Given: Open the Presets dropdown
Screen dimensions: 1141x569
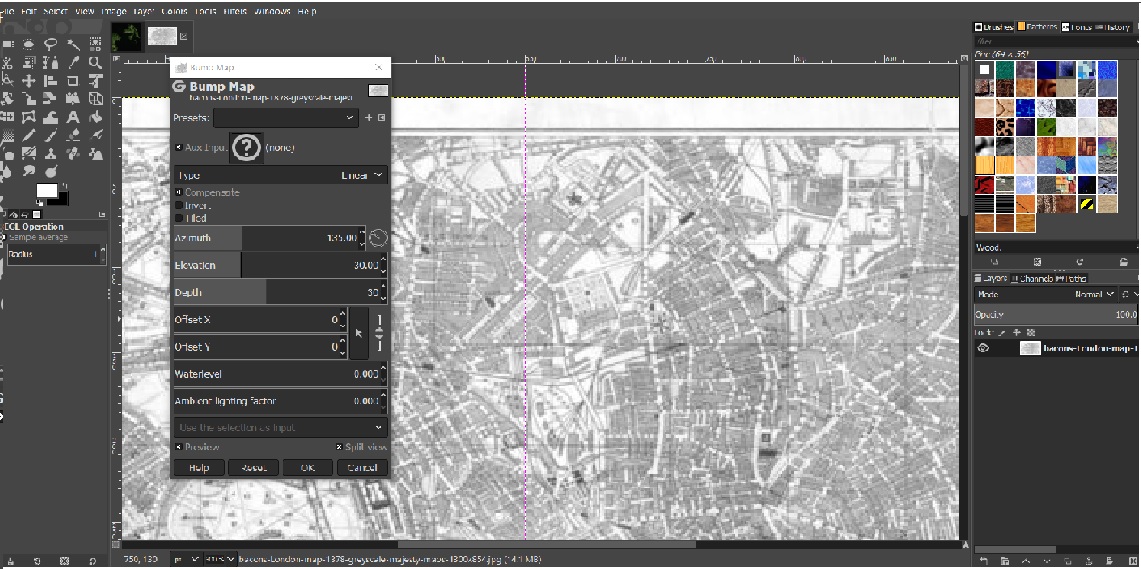Looking at the screenshot, I should pos(285,118).
